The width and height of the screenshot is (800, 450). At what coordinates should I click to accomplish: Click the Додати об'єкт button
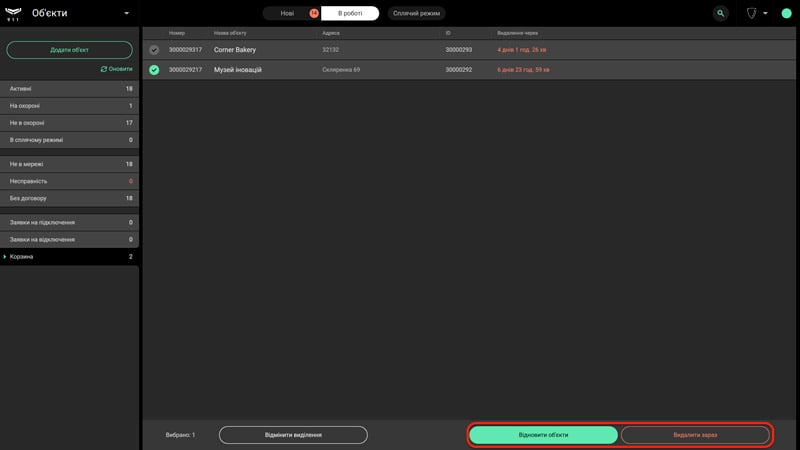click(69, 50)
